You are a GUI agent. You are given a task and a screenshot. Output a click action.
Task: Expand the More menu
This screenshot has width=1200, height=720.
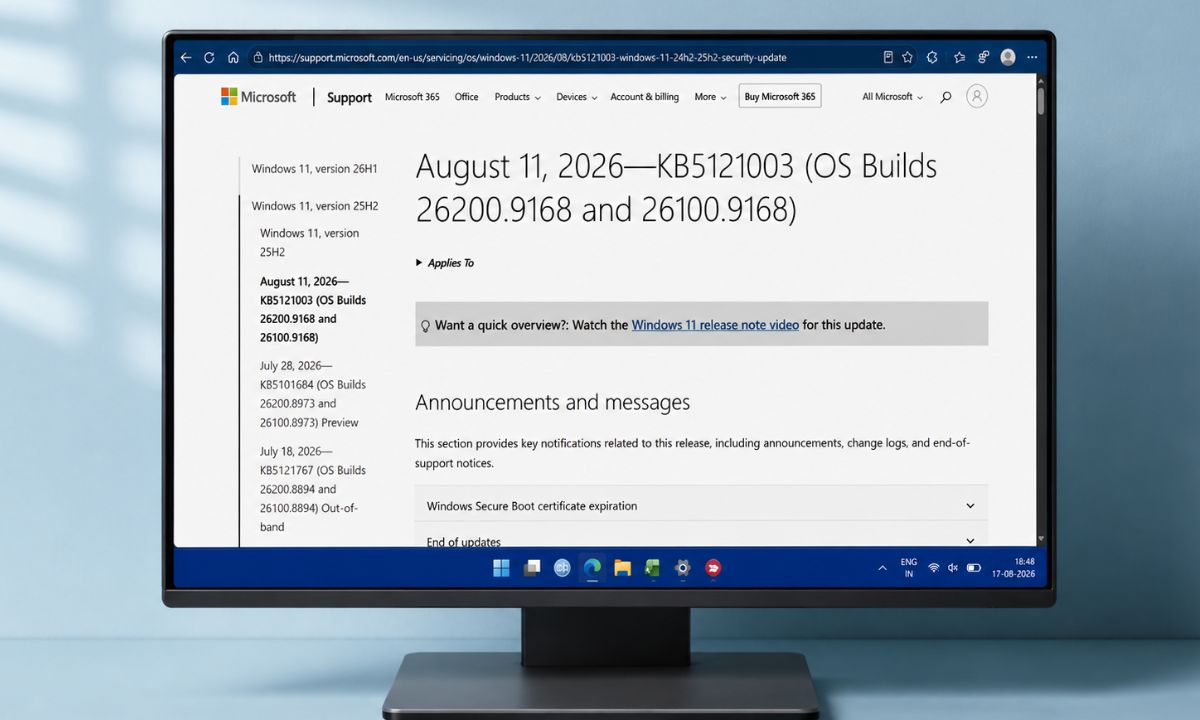click(x=710, y=97)
